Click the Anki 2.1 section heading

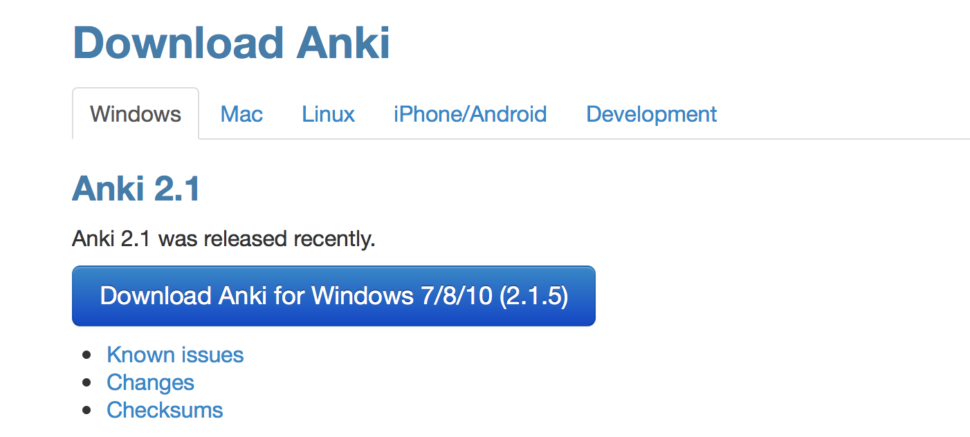(x=136, y=188)
